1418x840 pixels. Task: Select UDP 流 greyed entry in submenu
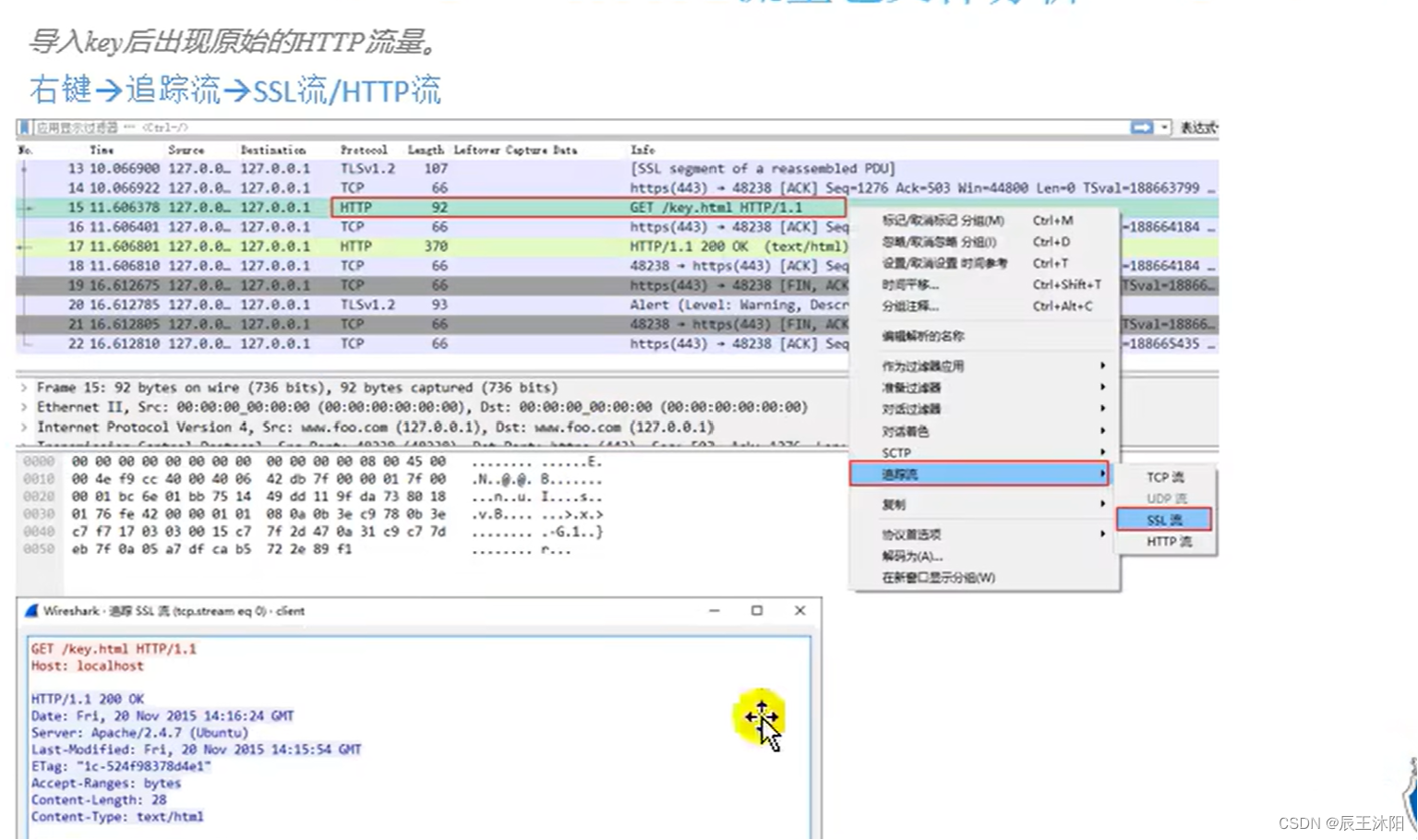(1165, 498)
